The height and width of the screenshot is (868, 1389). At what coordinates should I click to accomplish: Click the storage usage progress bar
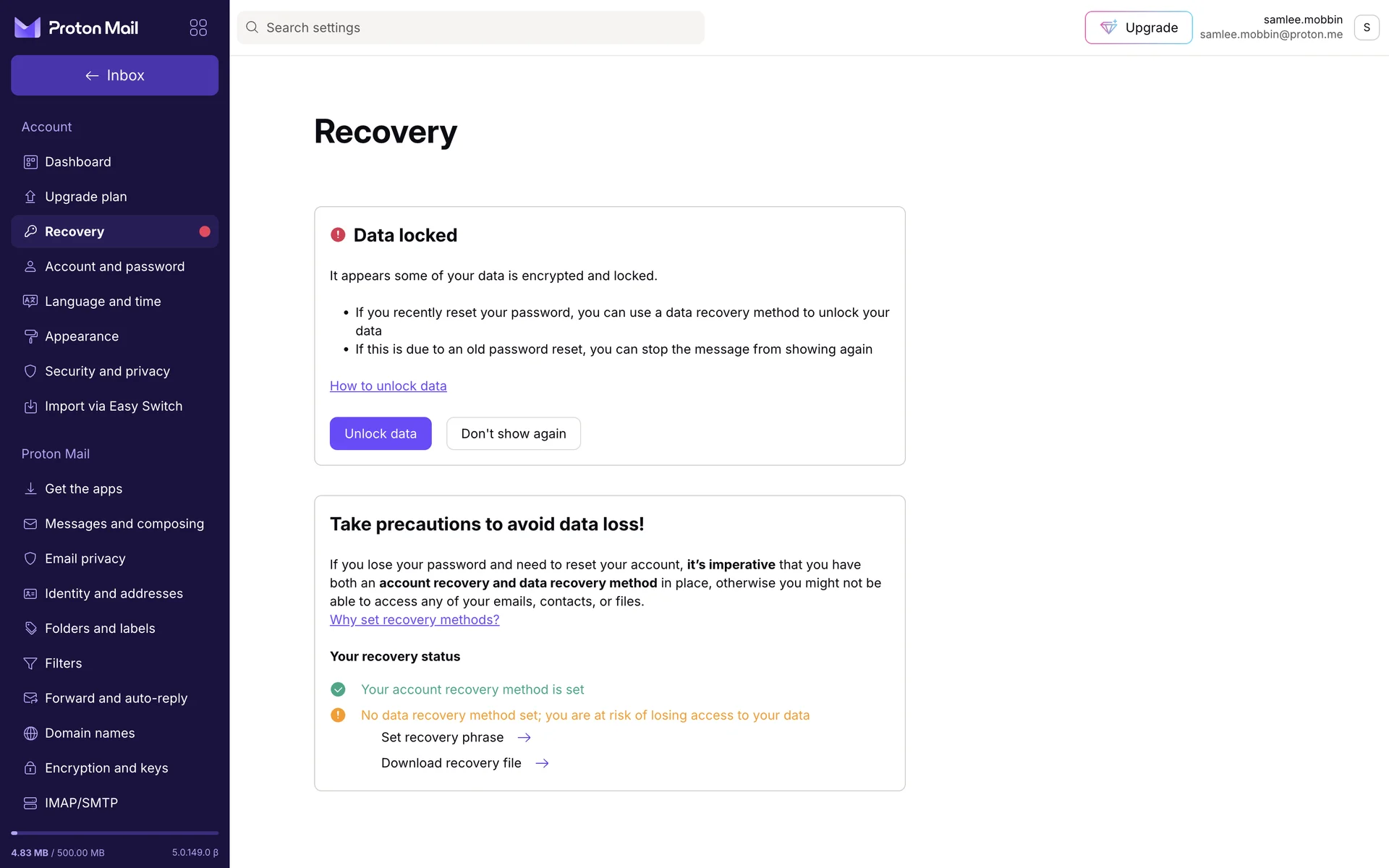(114, 833)
